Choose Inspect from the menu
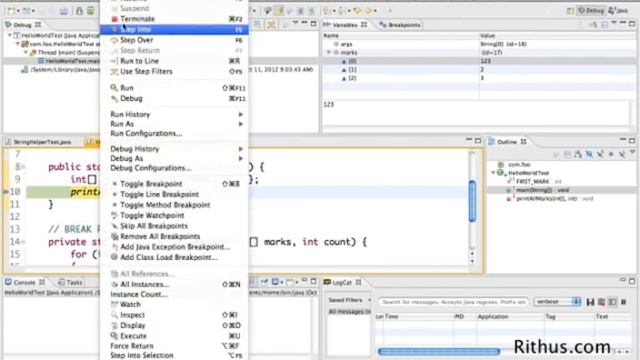This screenshot has height=360, width=640. tap(174, 315)
